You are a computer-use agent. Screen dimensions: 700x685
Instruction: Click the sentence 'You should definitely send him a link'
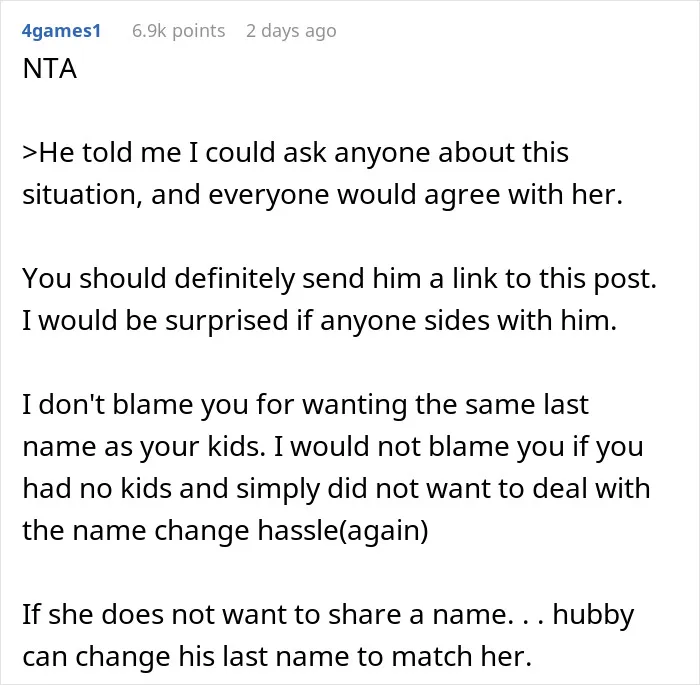coord(339,279)
